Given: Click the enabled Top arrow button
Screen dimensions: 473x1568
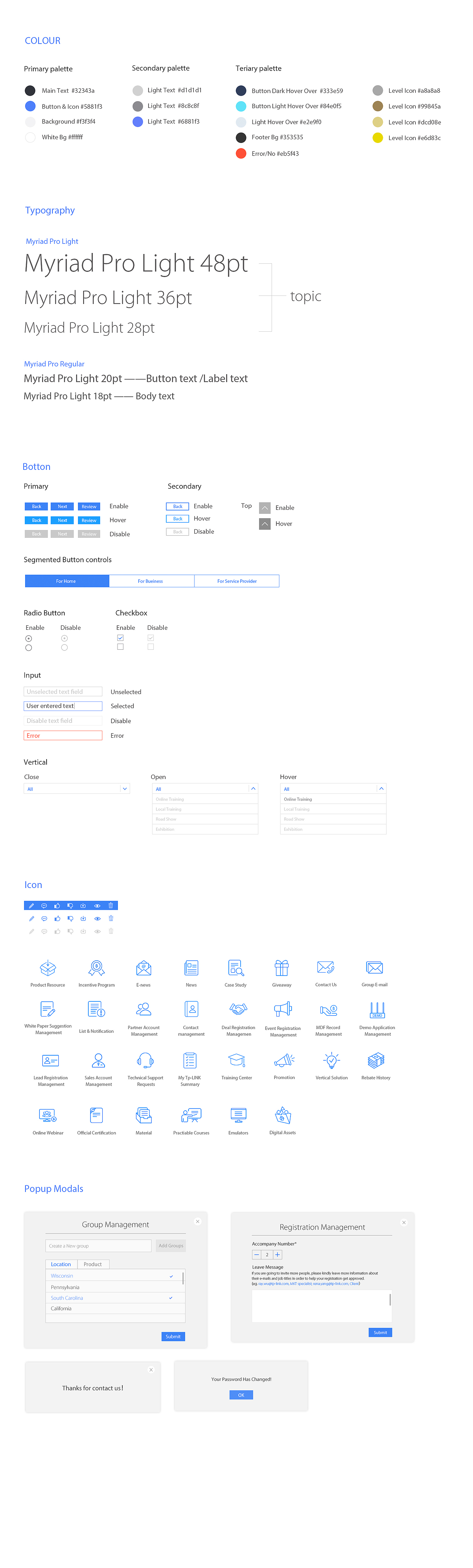Looking at the screenshot, I should click(x=265, y=508).
